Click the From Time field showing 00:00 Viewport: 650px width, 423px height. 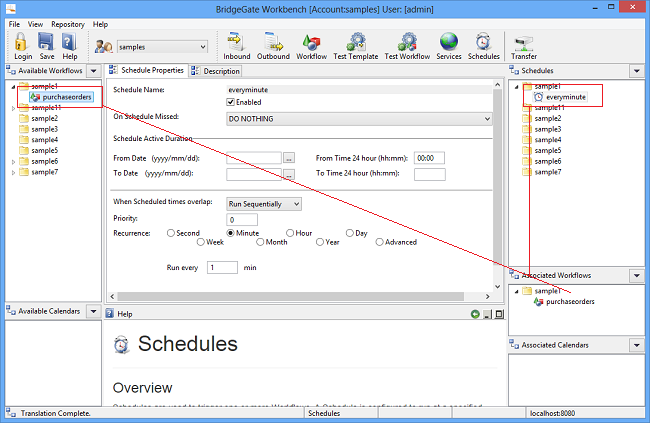tap(429, 158)
